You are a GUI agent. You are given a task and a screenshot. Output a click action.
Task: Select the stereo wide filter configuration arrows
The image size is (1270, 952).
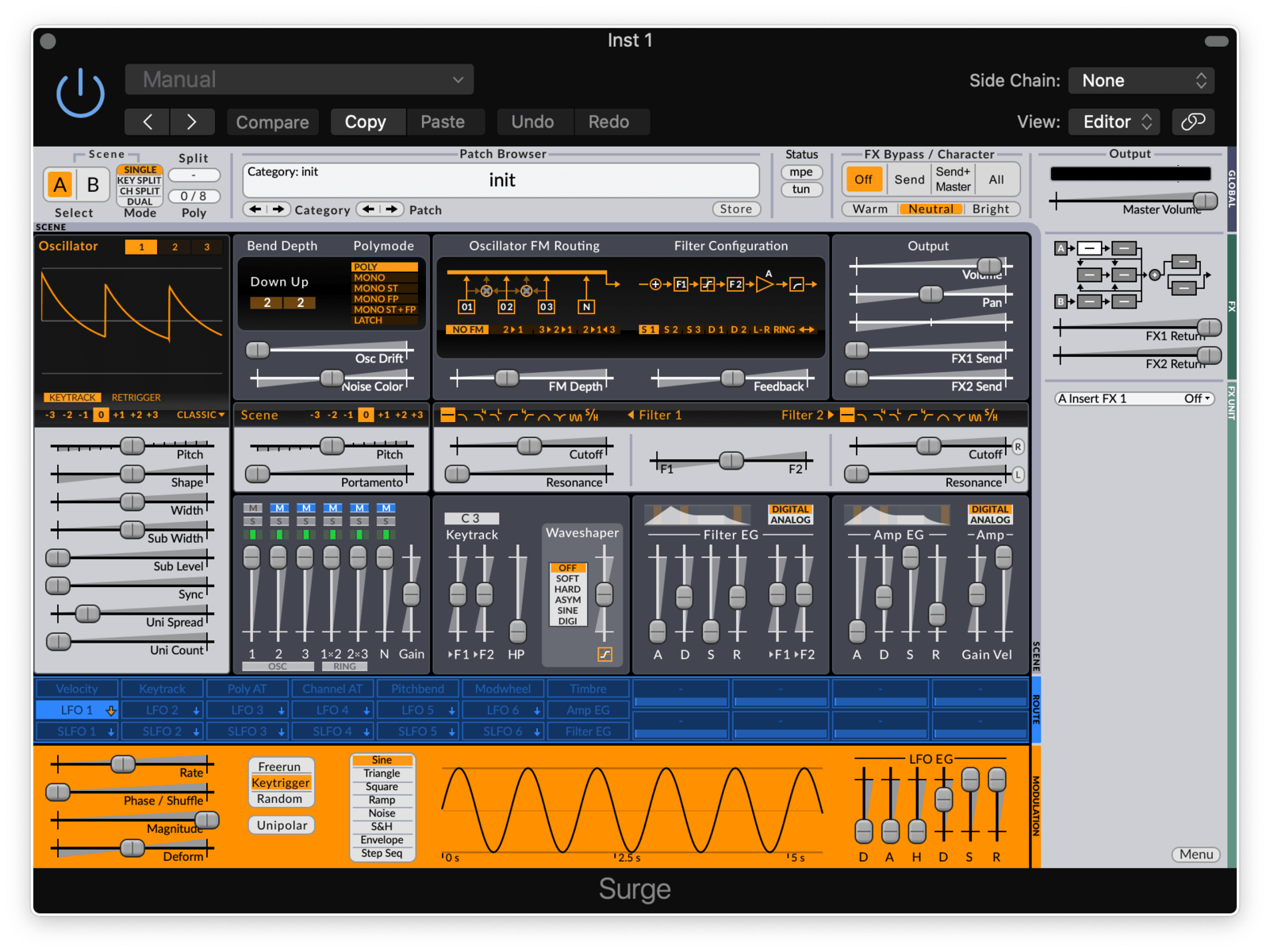pos(807,329)
